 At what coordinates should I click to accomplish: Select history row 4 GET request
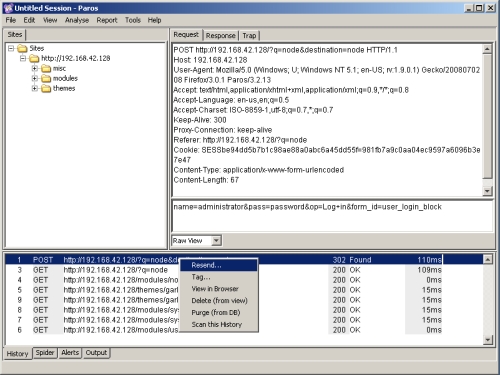[224, 280]
